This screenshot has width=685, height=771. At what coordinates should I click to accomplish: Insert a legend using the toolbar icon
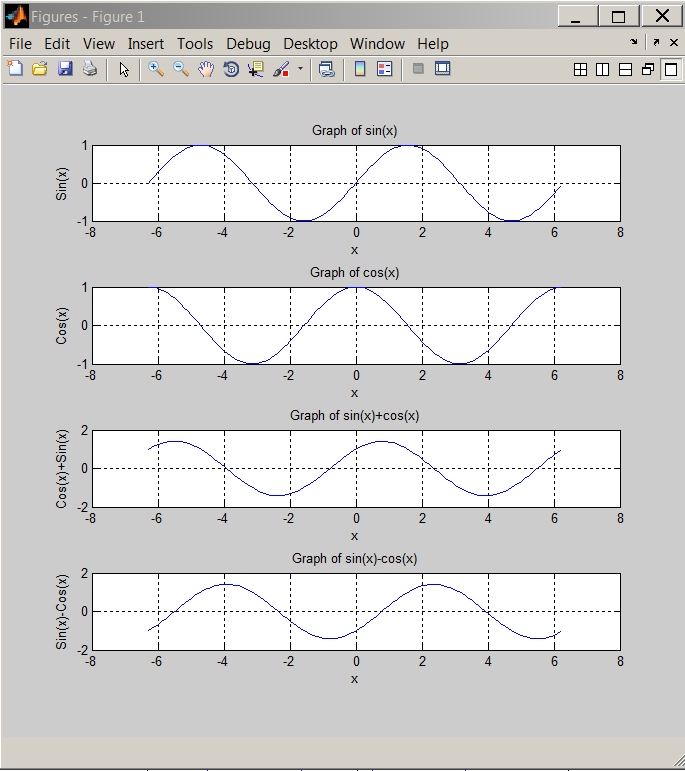(x=382, y=69)
